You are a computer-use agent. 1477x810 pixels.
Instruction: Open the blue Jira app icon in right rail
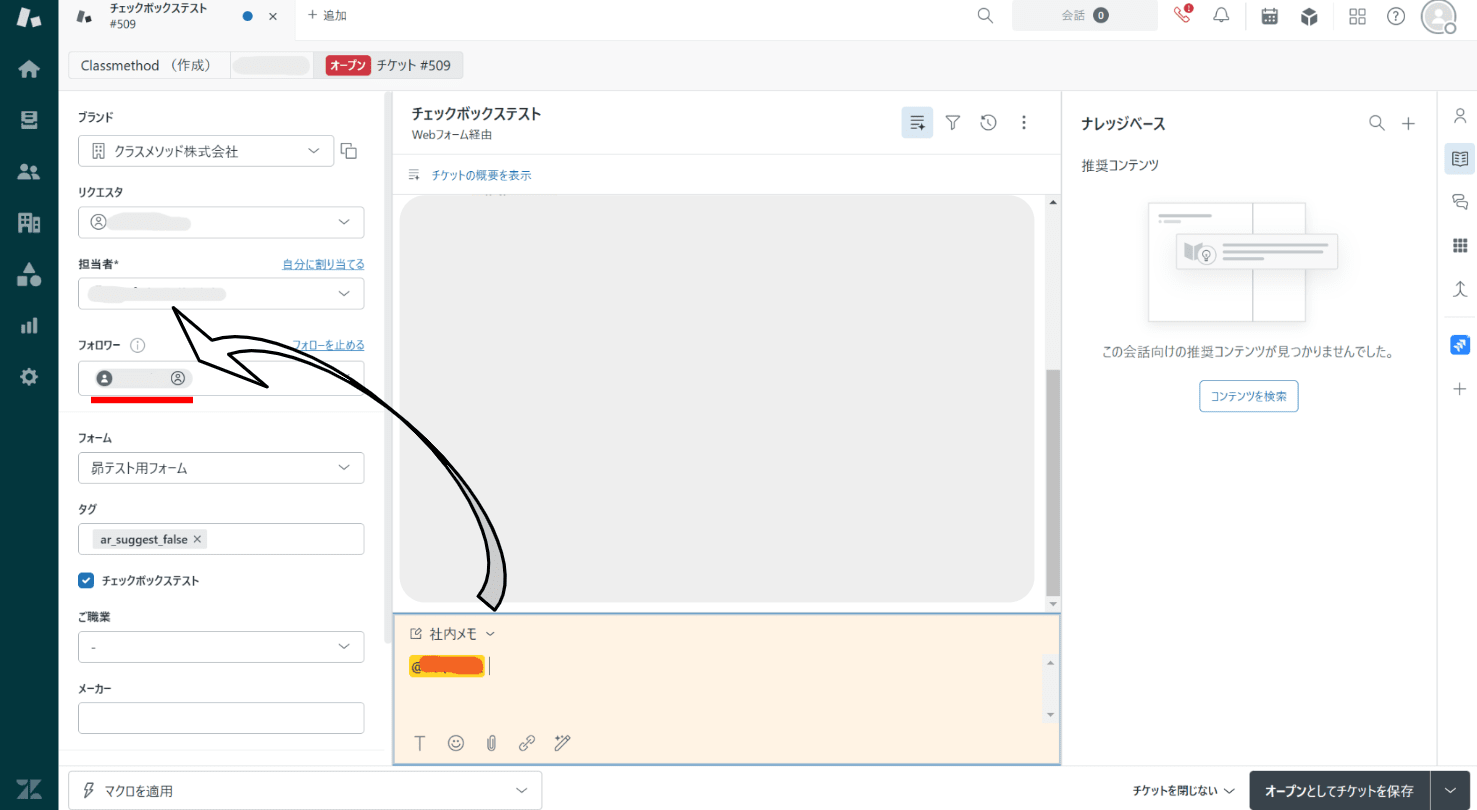1459,345
